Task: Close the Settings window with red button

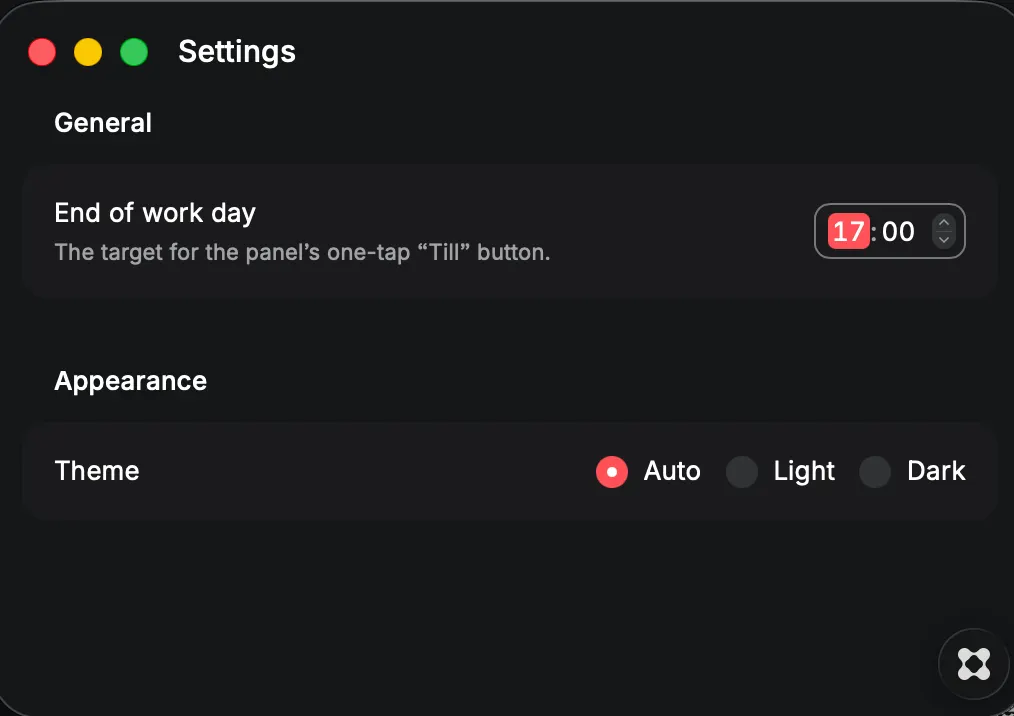Action: click(x=42, y=52)
